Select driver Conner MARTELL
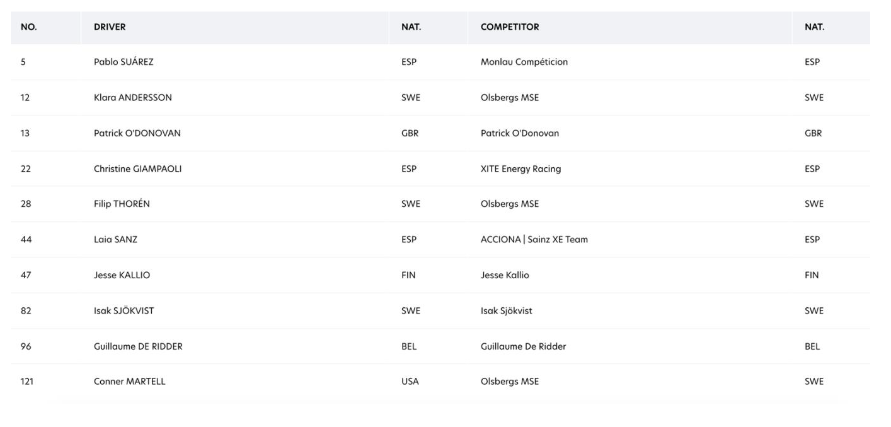The width and height of the screenshot is (891, 427). [130, 382]
